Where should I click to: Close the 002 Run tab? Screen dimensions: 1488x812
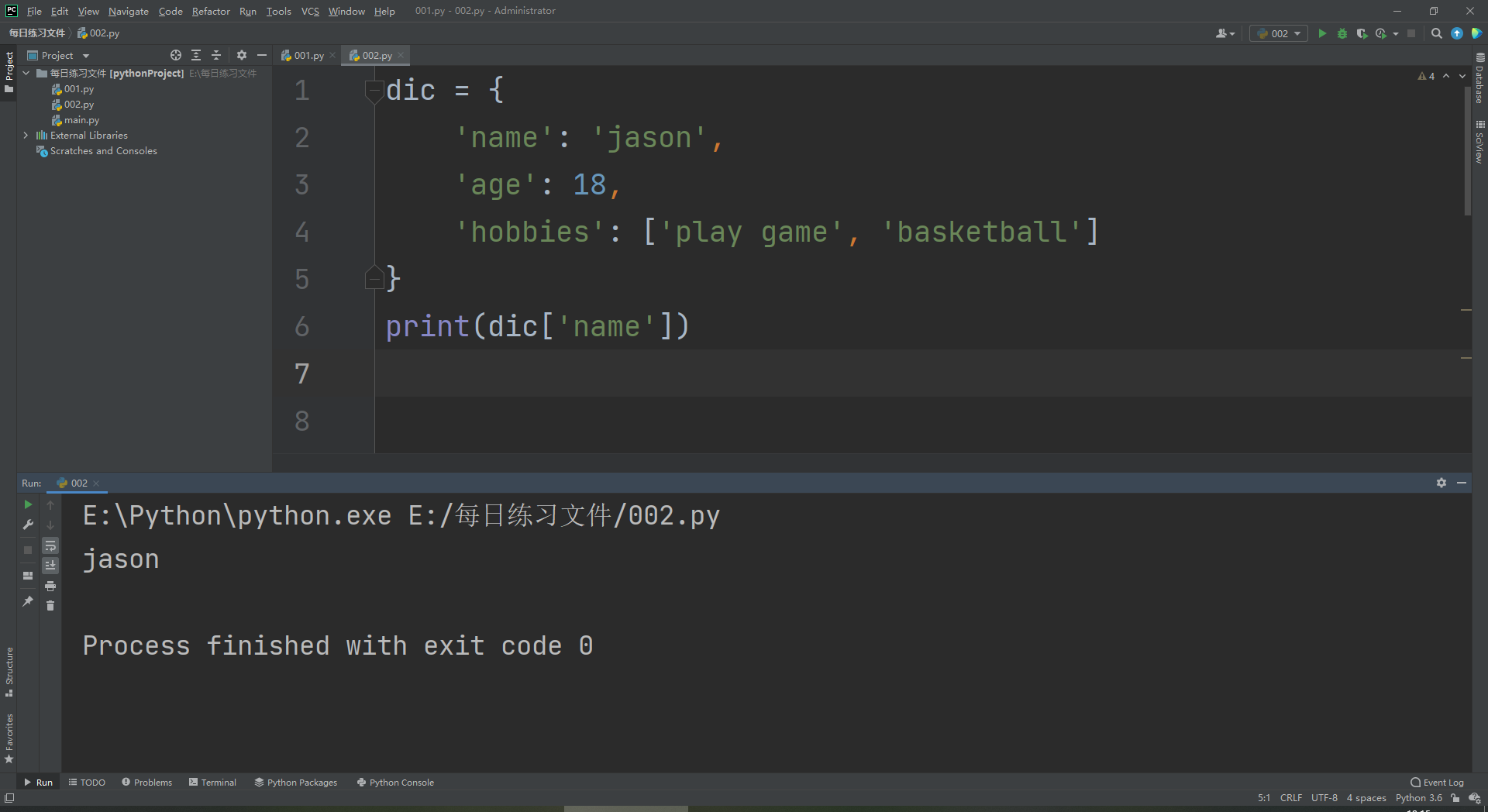coord(96,483)
